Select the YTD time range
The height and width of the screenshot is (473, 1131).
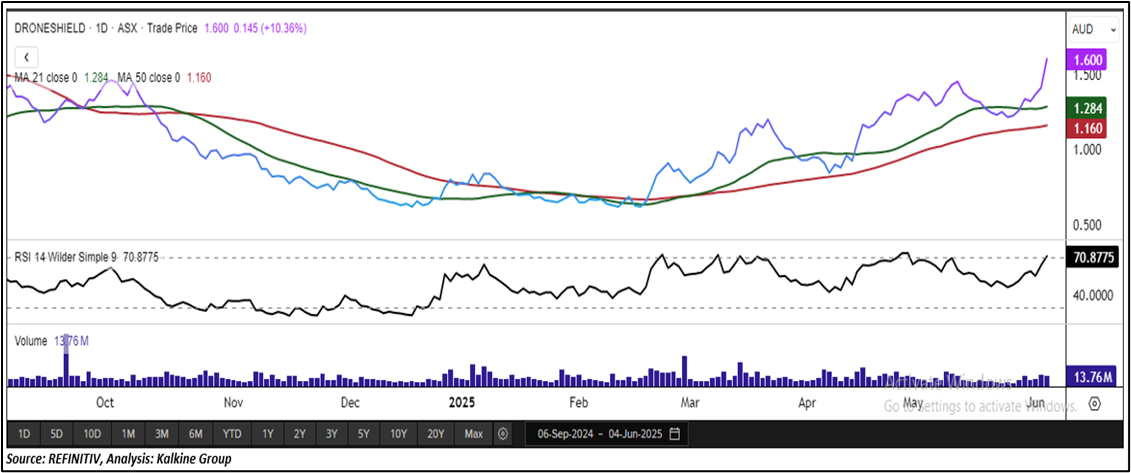[x=232, y=434]
